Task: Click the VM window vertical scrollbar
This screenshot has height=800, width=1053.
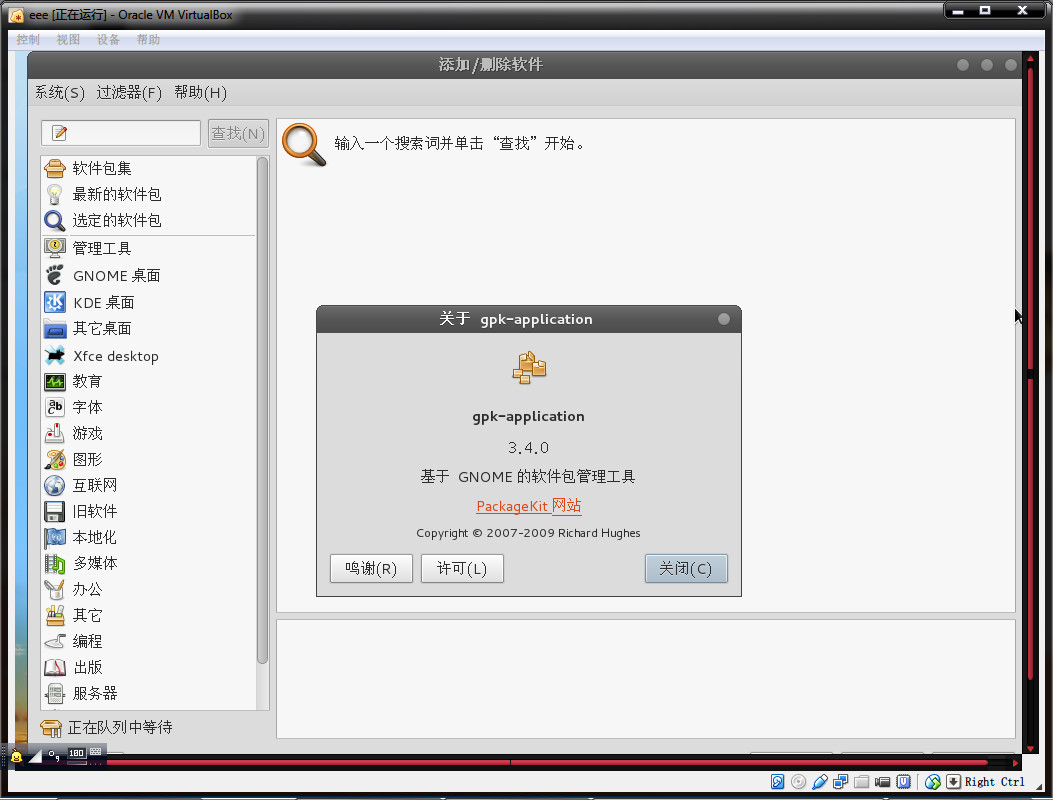Action: 1030,403
